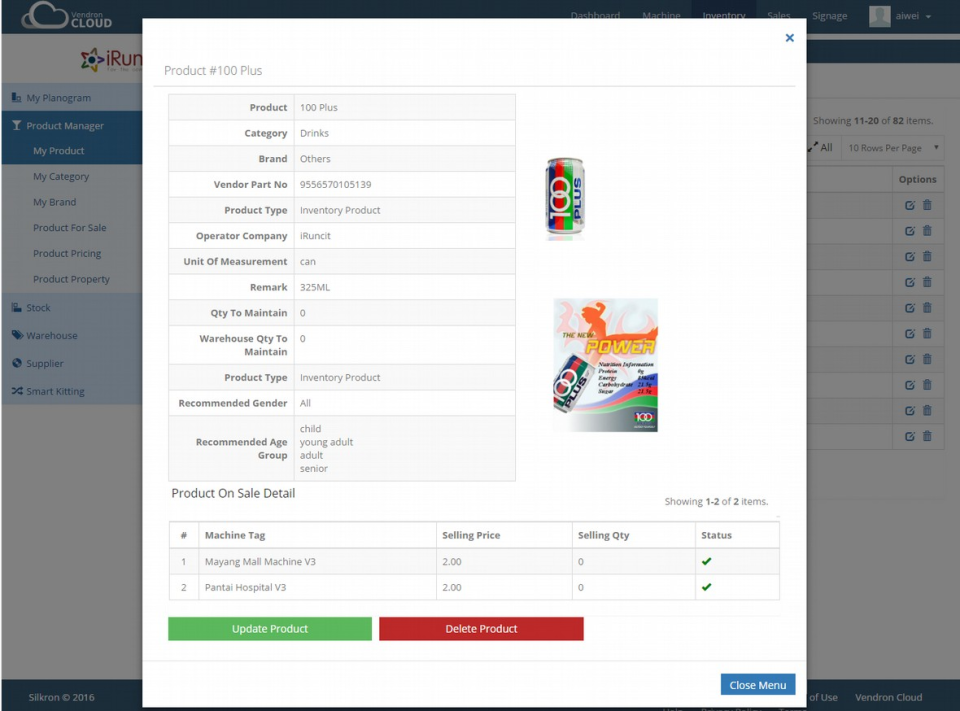Select the My Planogram icon in sidebar
Viewport: 960px width, 711px height.
point(14,97)
